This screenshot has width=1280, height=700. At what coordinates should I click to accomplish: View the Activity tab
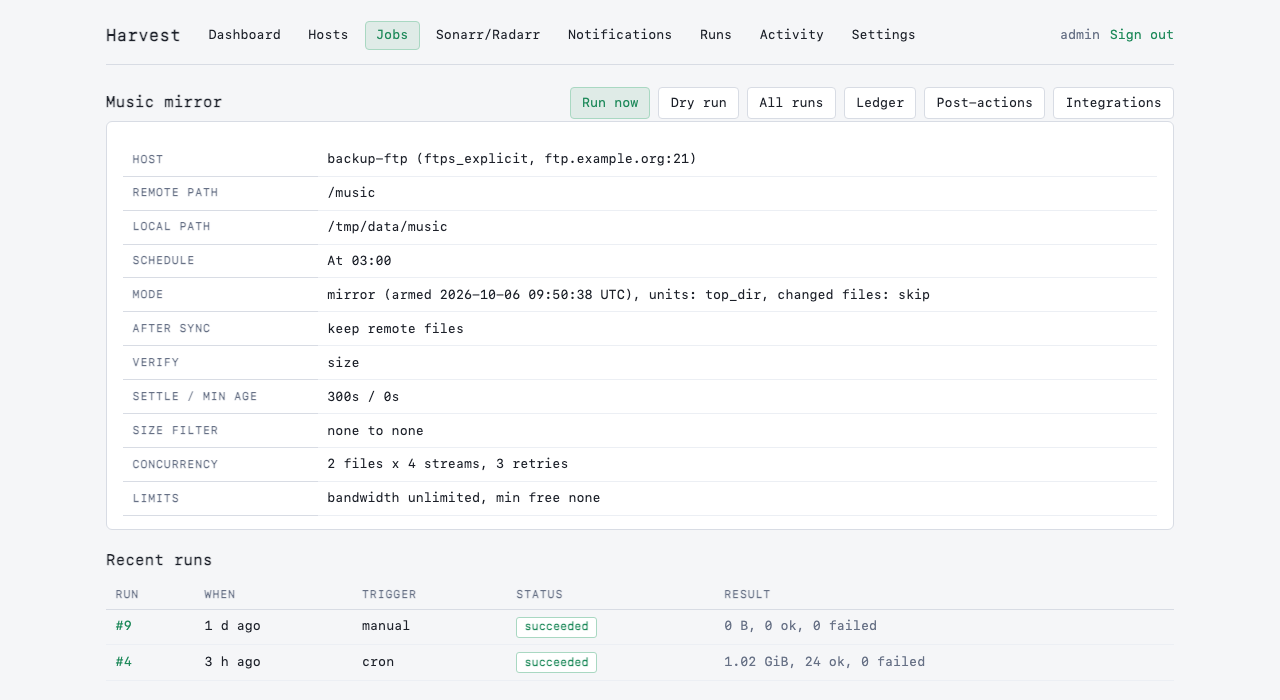(792, 35)
